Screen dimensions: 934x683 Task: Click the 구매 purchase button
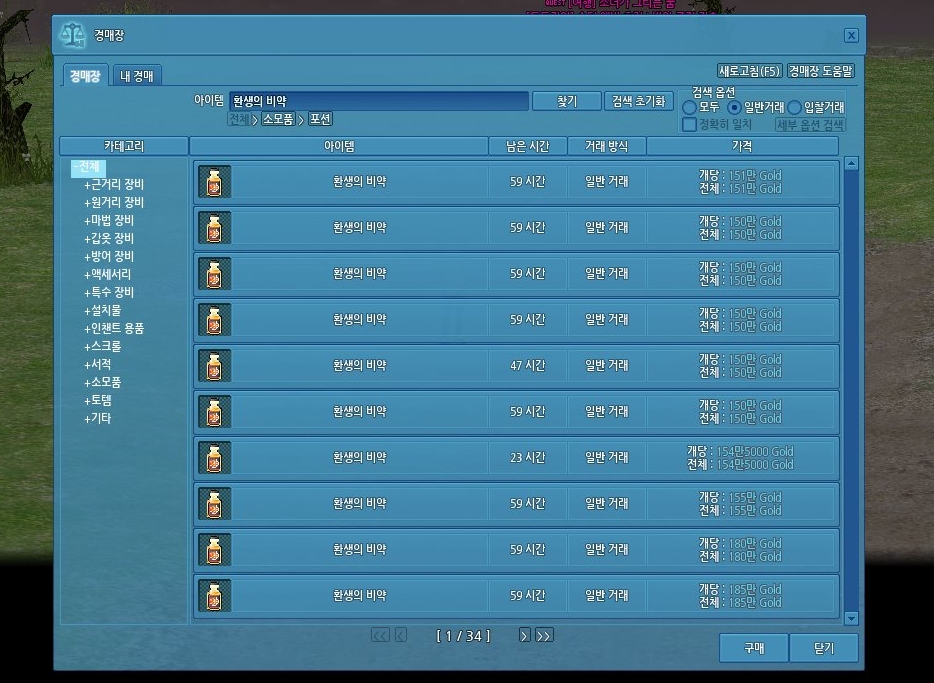click(x=753, y=648)
